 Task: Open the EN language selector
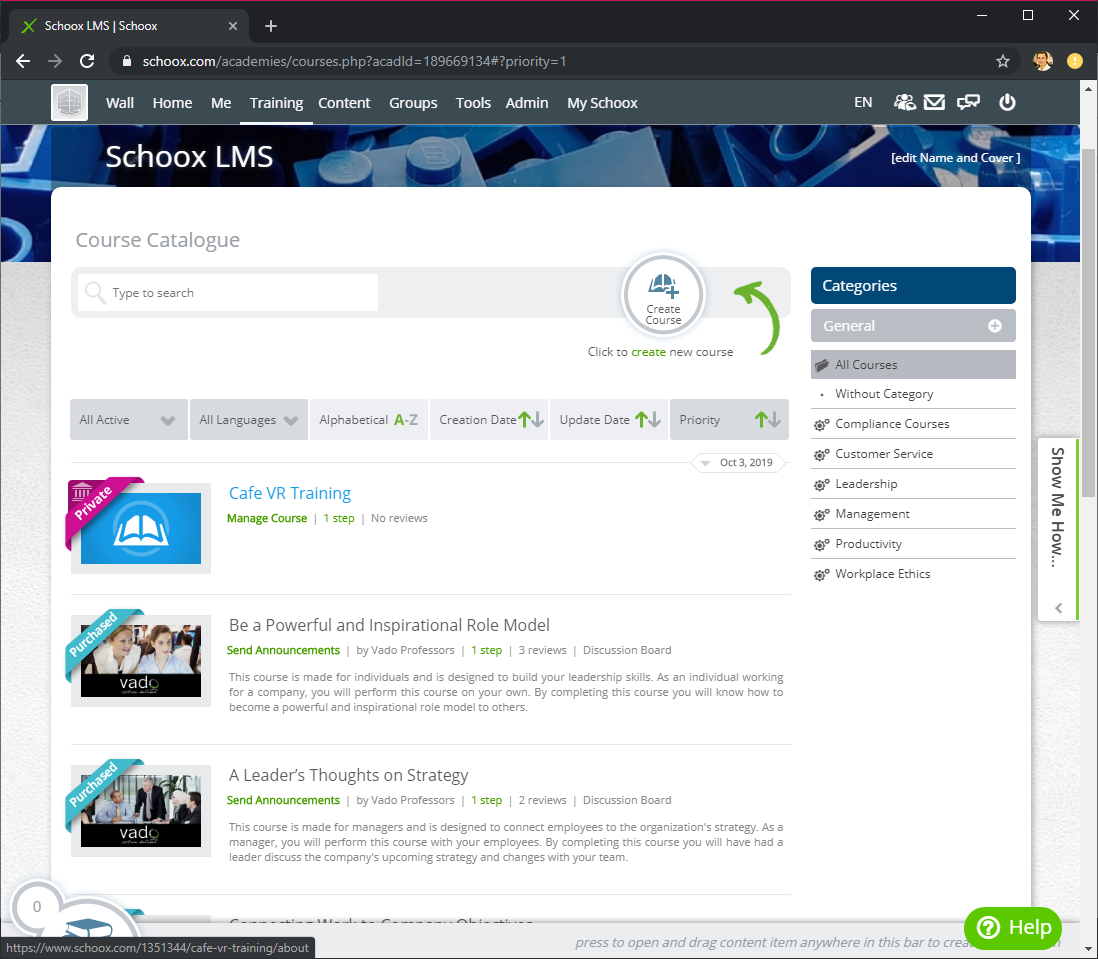(x=863, y=103)
